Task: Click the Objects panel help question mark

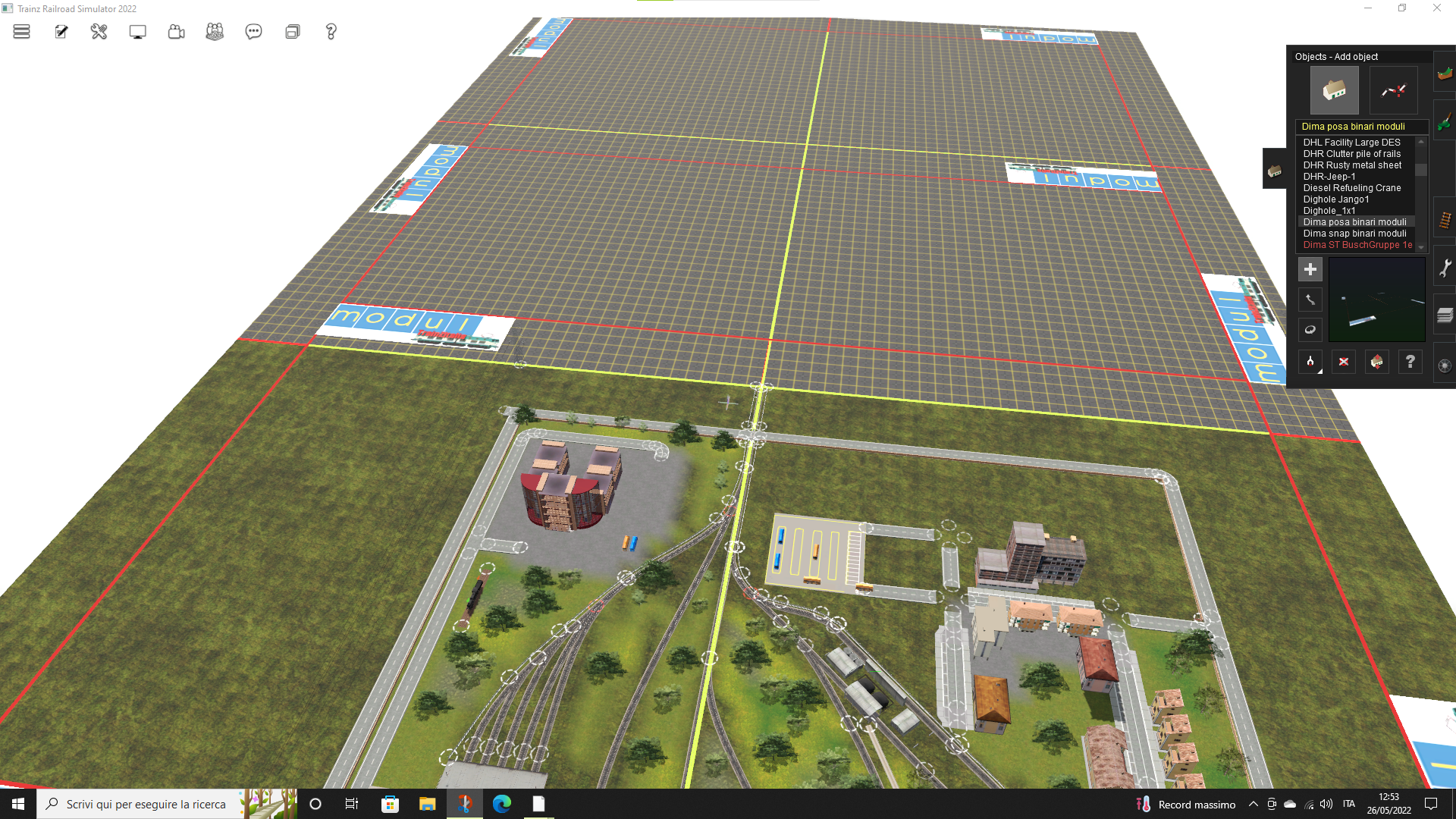Action: pyautogui.click(x=1410, y=362)
